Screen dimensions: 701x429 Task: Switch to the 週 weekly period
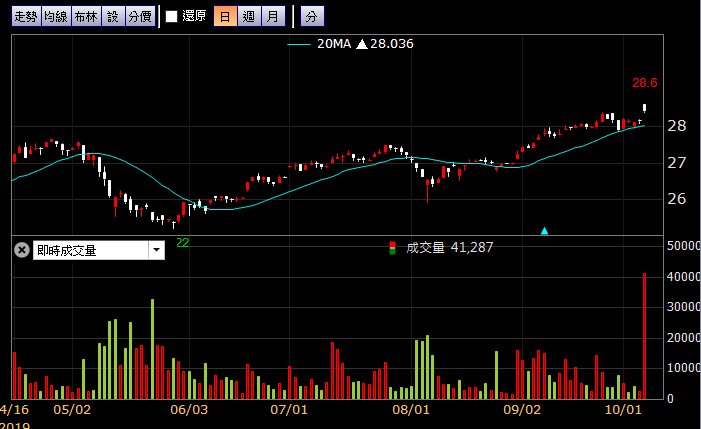coord(249,17)
